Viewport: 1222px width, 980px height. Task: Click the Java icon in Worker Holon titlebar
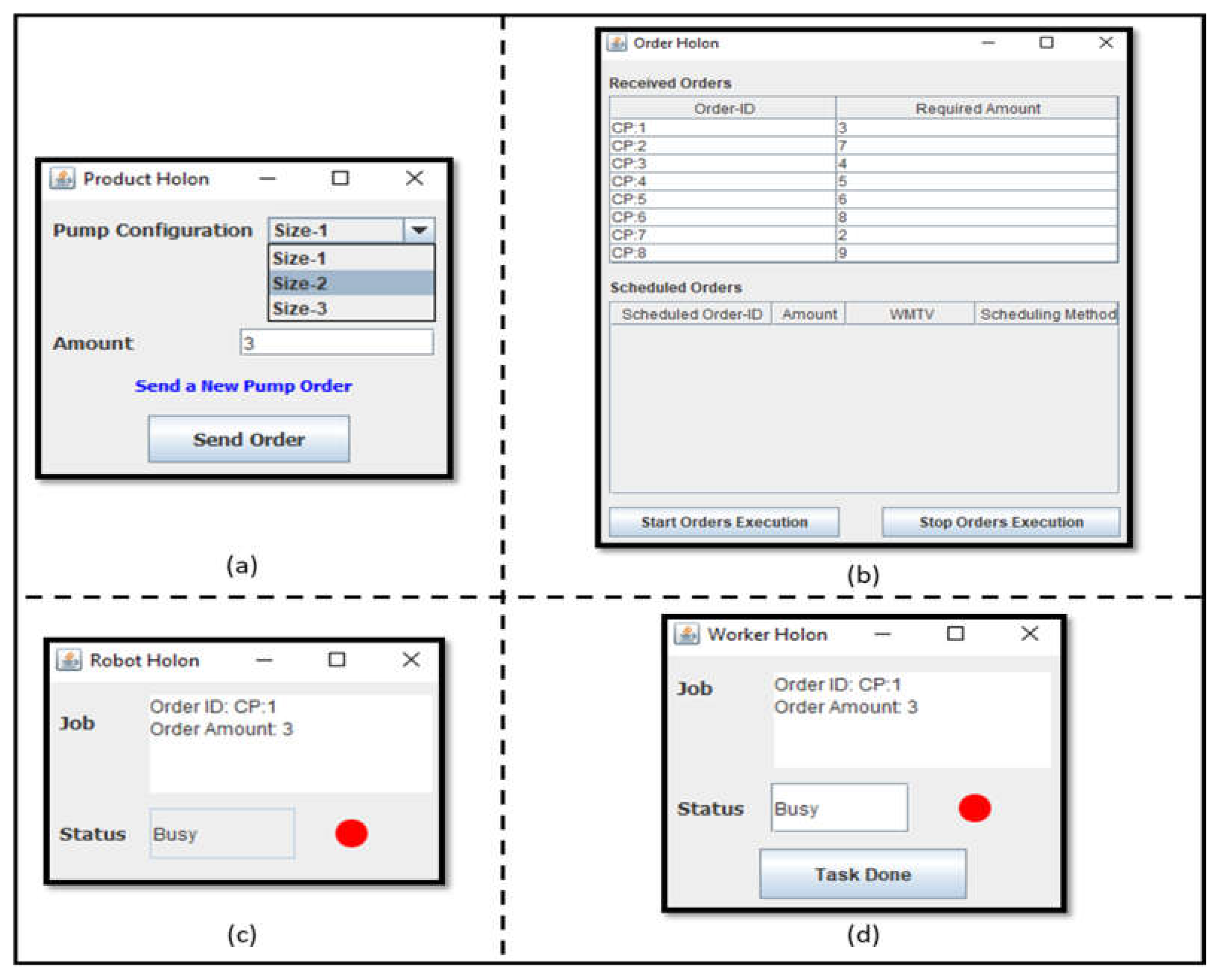pos(686,634)
